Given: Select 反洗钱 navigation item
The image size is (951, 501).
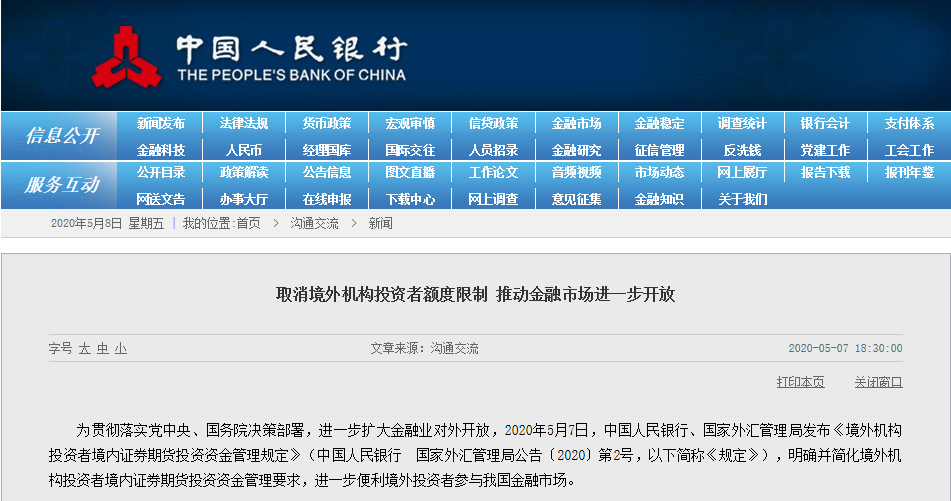Looking at the screenshot, I should [742, 150].
